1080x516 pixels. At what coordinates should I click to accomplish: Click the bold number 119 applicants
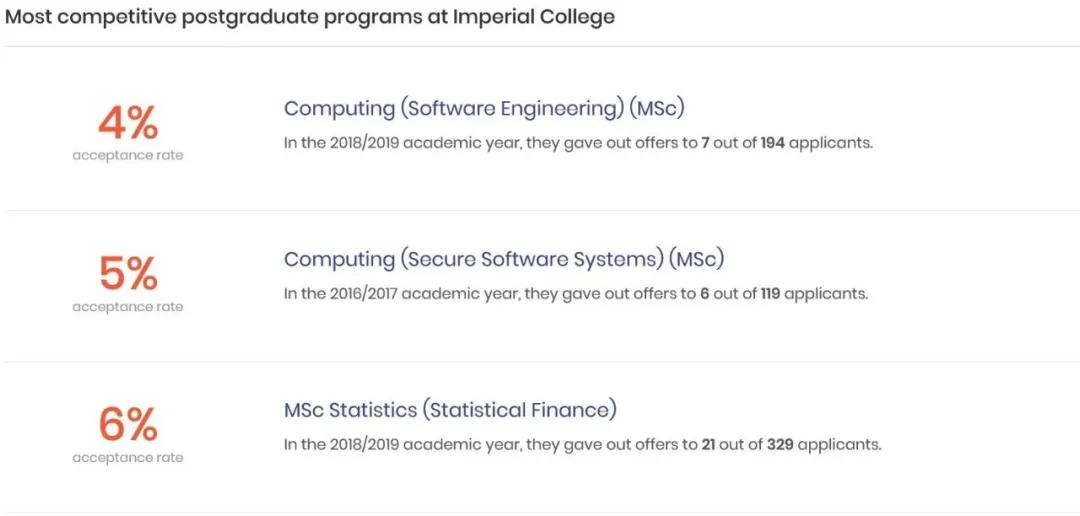pyautogui.click(x=770, y=294)
